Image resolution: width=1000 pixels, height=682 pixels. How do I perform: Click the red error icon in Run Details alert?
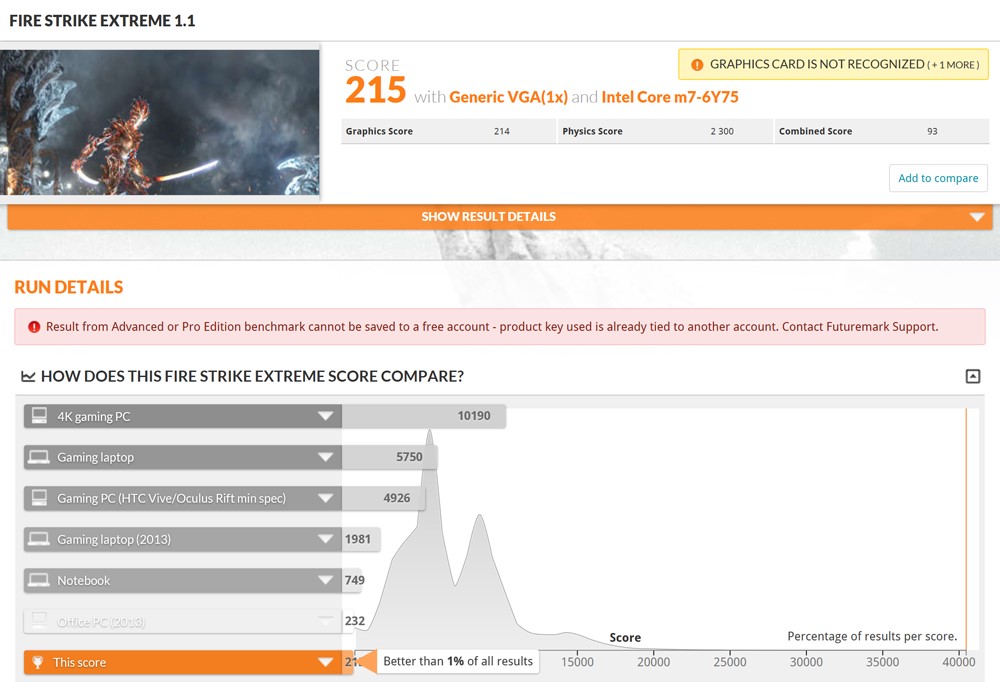coord(34,327)
